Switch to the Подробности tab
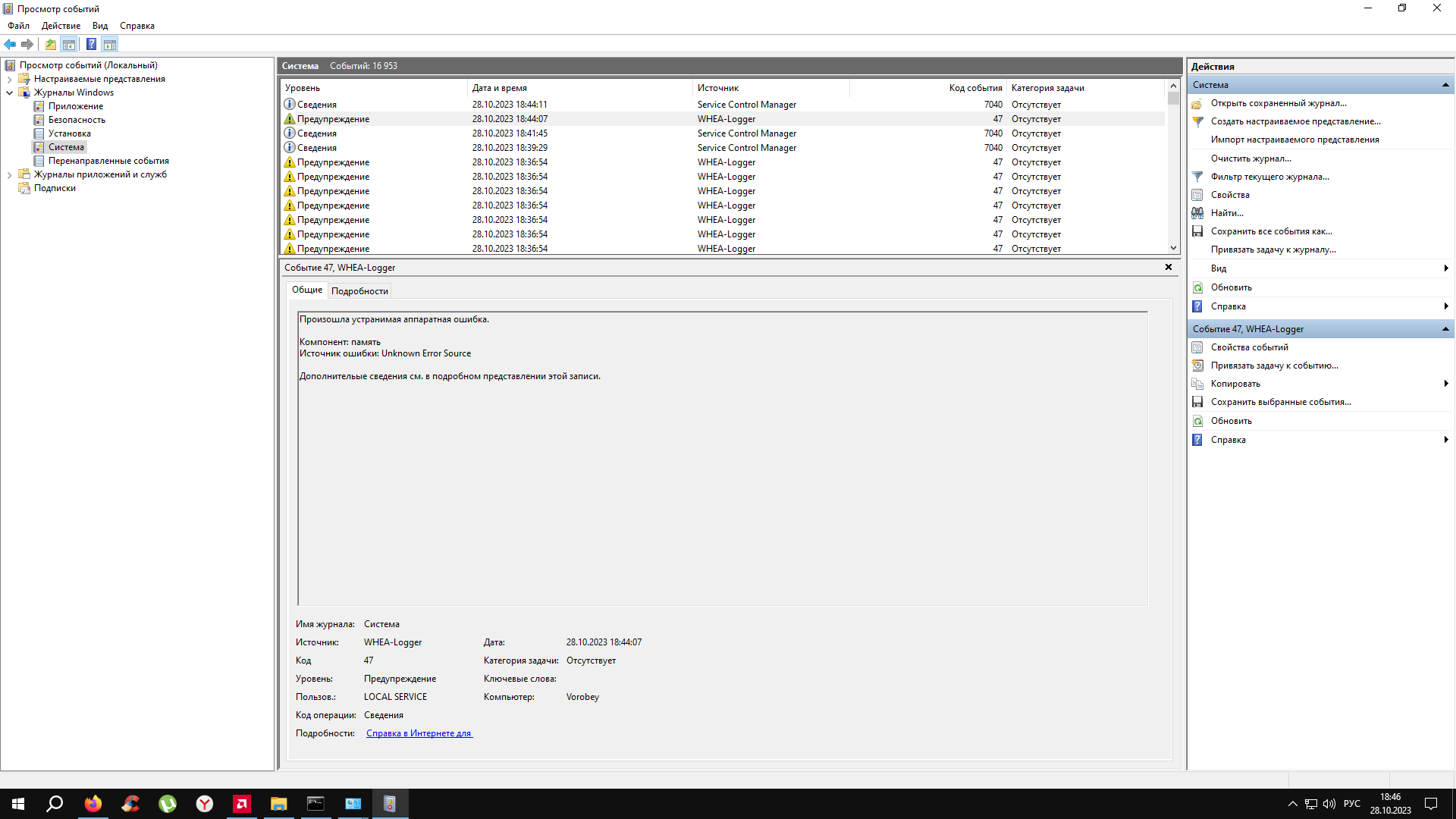The image size is (1456, 819). (x=359, y=291)
